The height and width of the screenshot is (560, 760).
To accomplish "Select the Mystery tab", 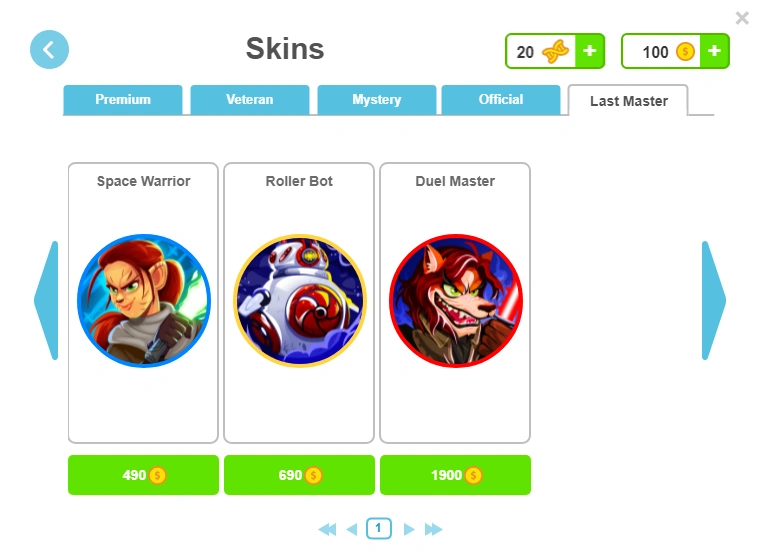I will point(377,100).
